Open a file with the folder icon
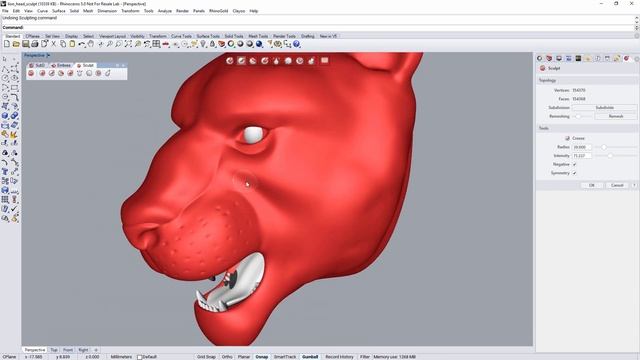 (x=16, y=44)
